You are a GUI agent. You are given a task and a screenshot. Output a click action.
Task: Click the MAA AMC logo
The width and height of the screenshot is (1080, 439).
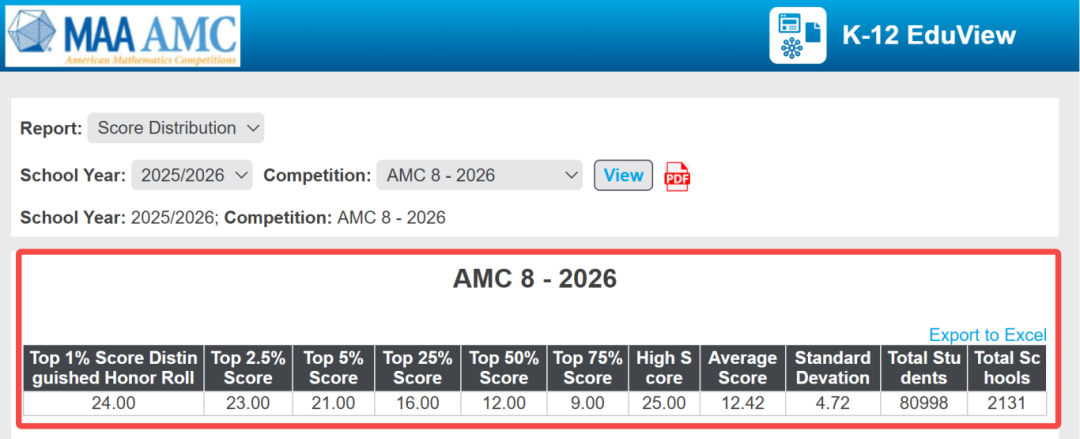tap(124, 36)
